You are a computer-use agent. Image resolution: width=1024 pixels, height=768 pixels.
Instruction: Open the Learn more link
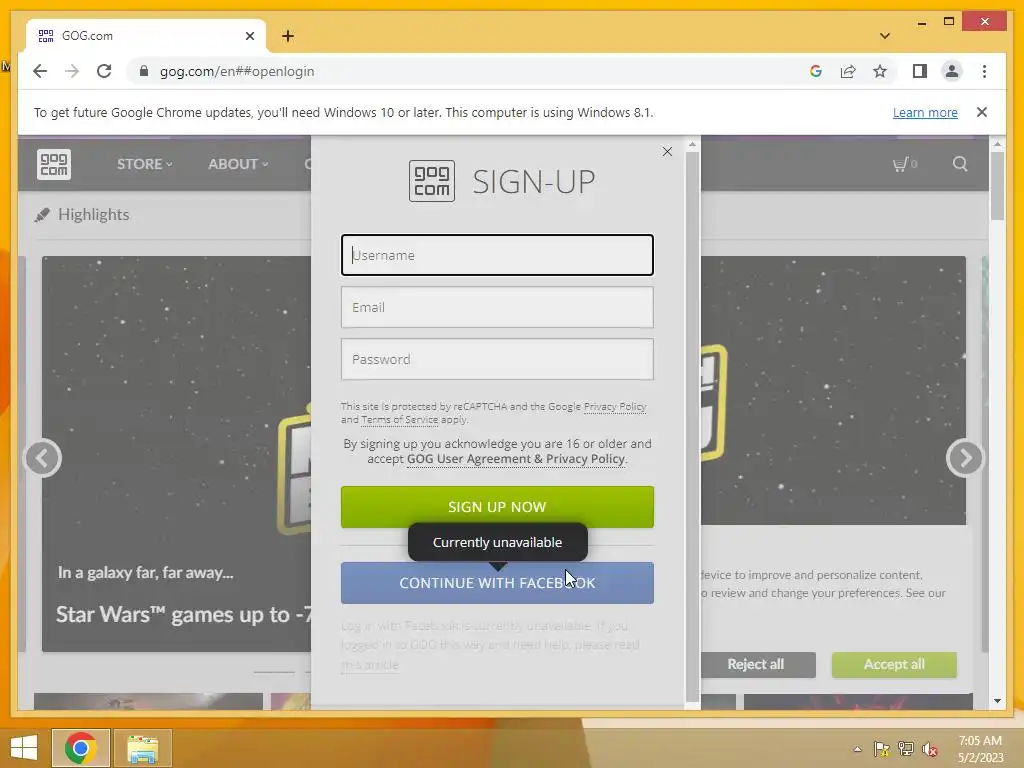click(x=925, y=112)
